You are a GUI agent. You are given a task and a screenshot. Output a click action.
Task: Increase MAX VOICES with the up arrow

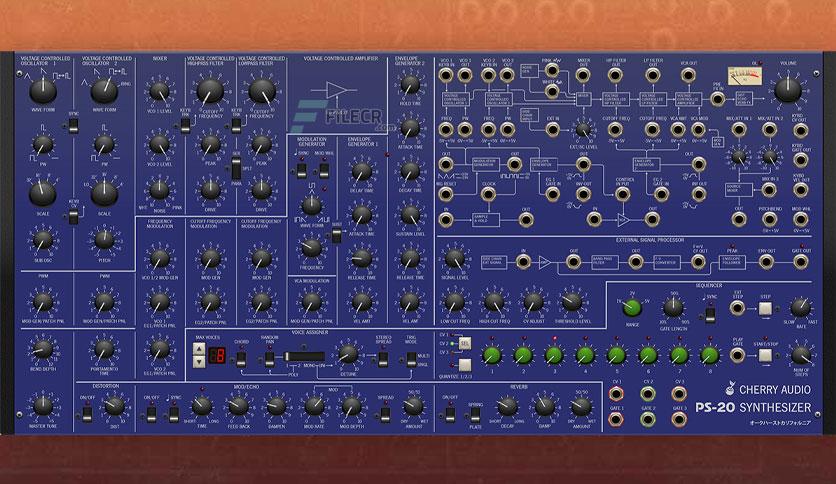coord(199,349)
